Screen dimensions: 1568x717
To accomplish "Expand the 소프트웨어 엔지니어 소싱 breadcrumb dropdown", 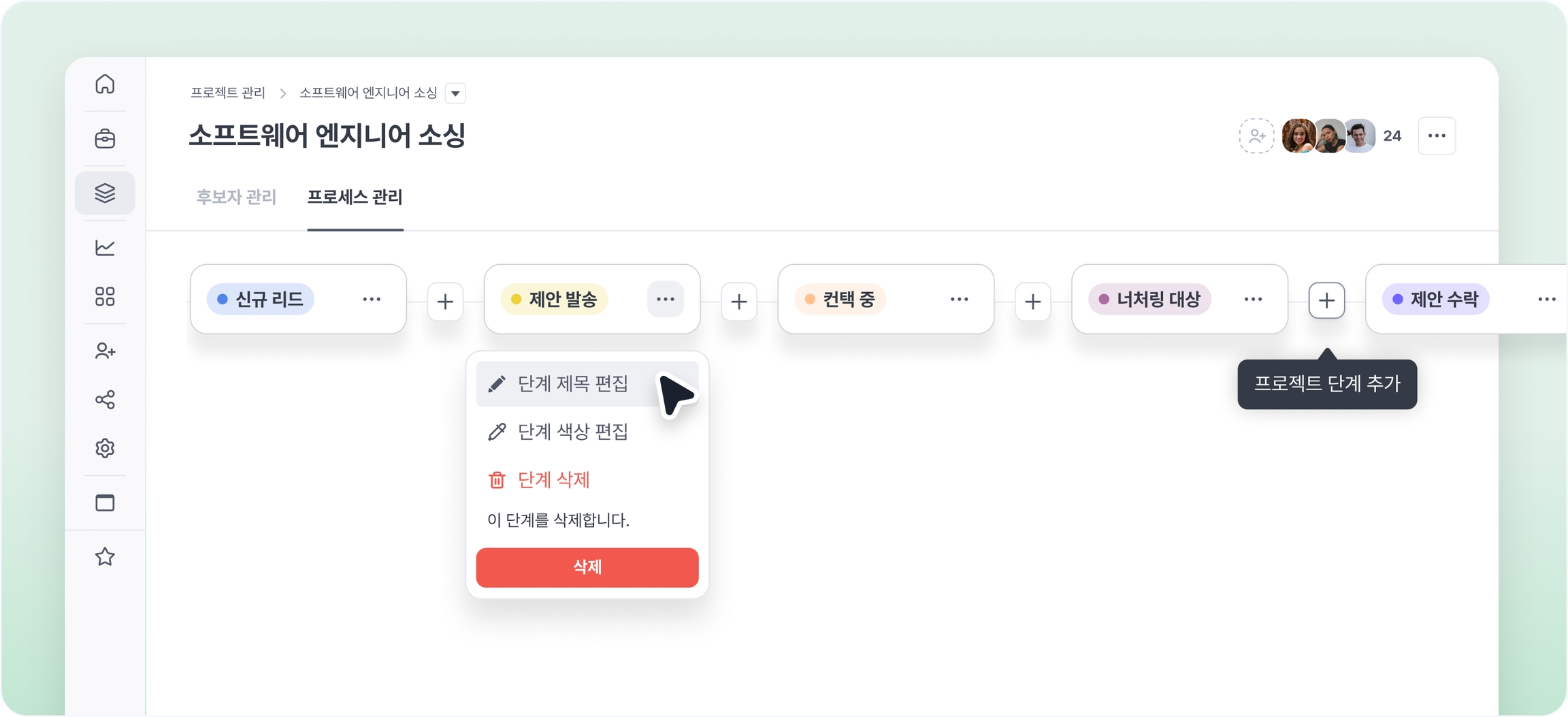I will [455, 93].
